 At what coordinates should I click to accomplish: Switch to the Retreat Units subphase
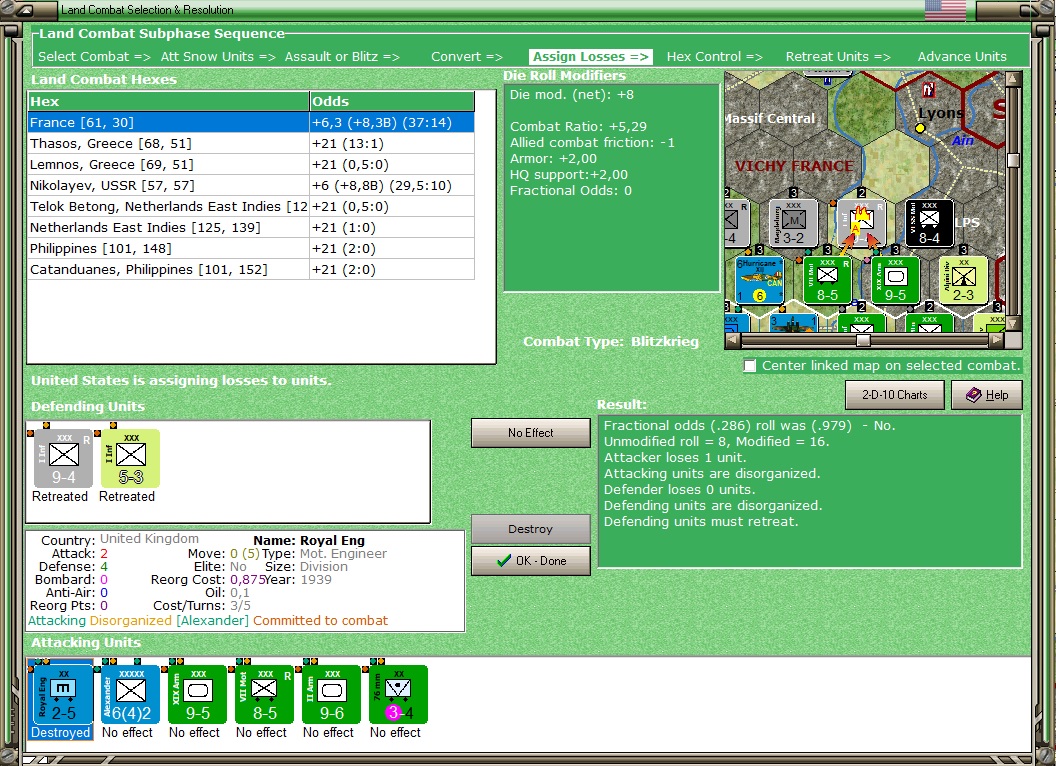(838, 56)
